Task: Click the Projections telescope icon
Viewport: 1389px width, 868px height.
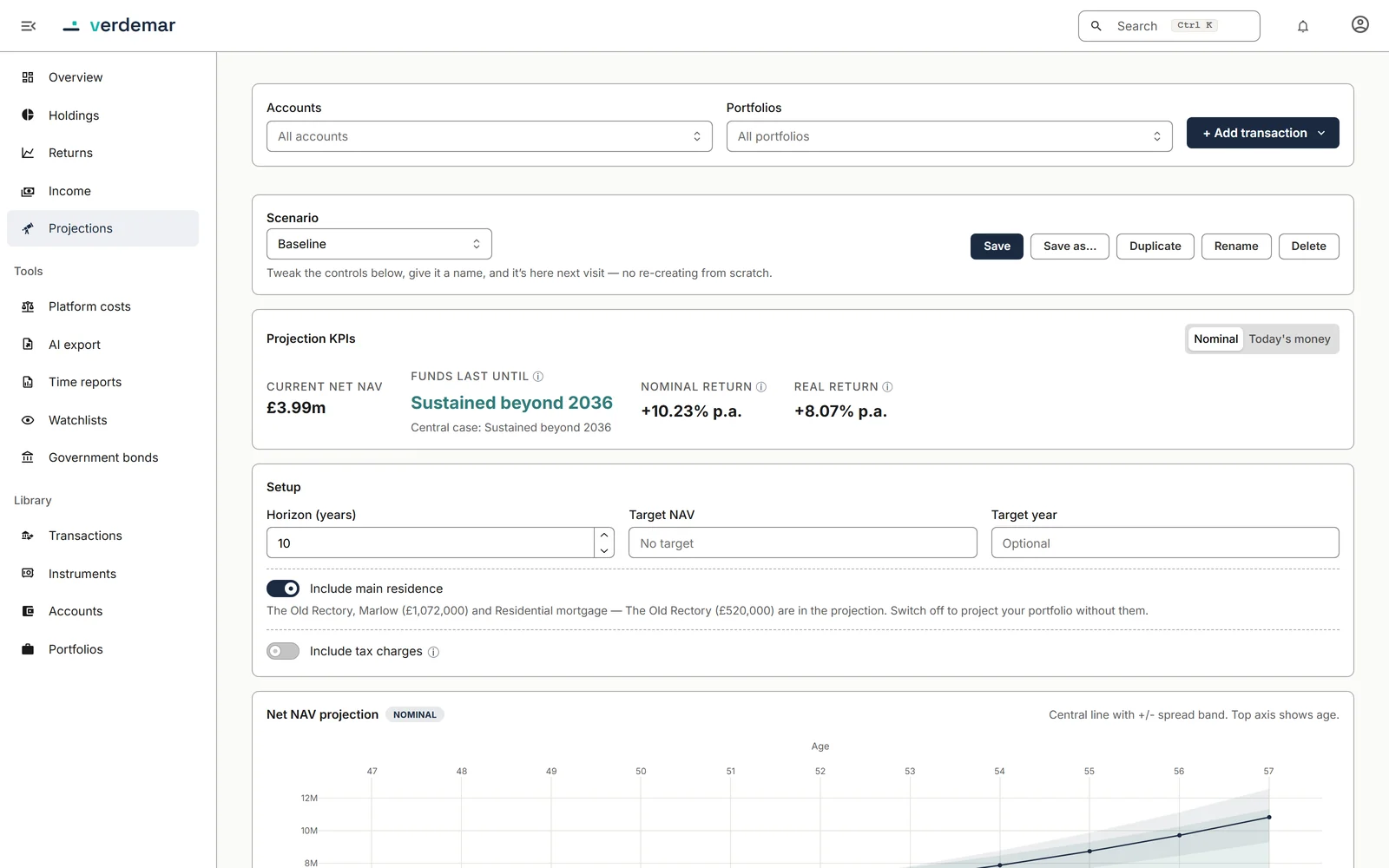Action: [x=28, y=228]
